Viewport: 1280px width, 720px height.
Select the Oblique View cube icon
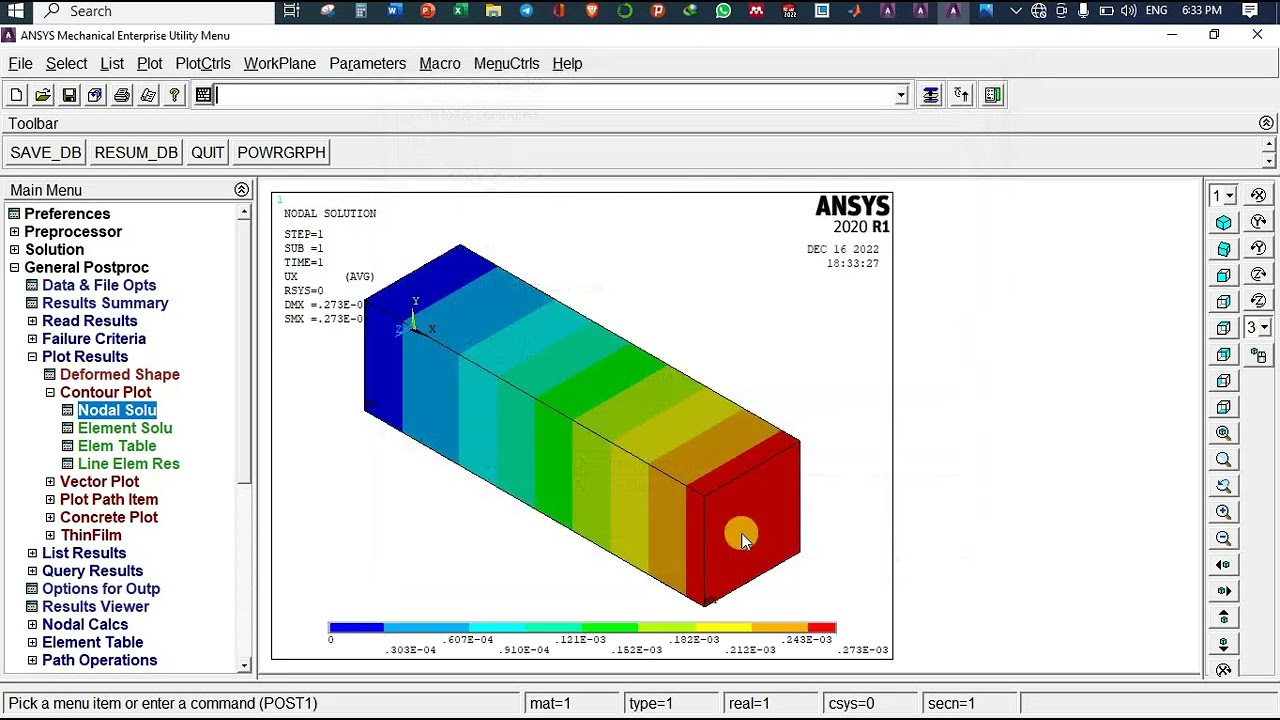pos(1223,248)
